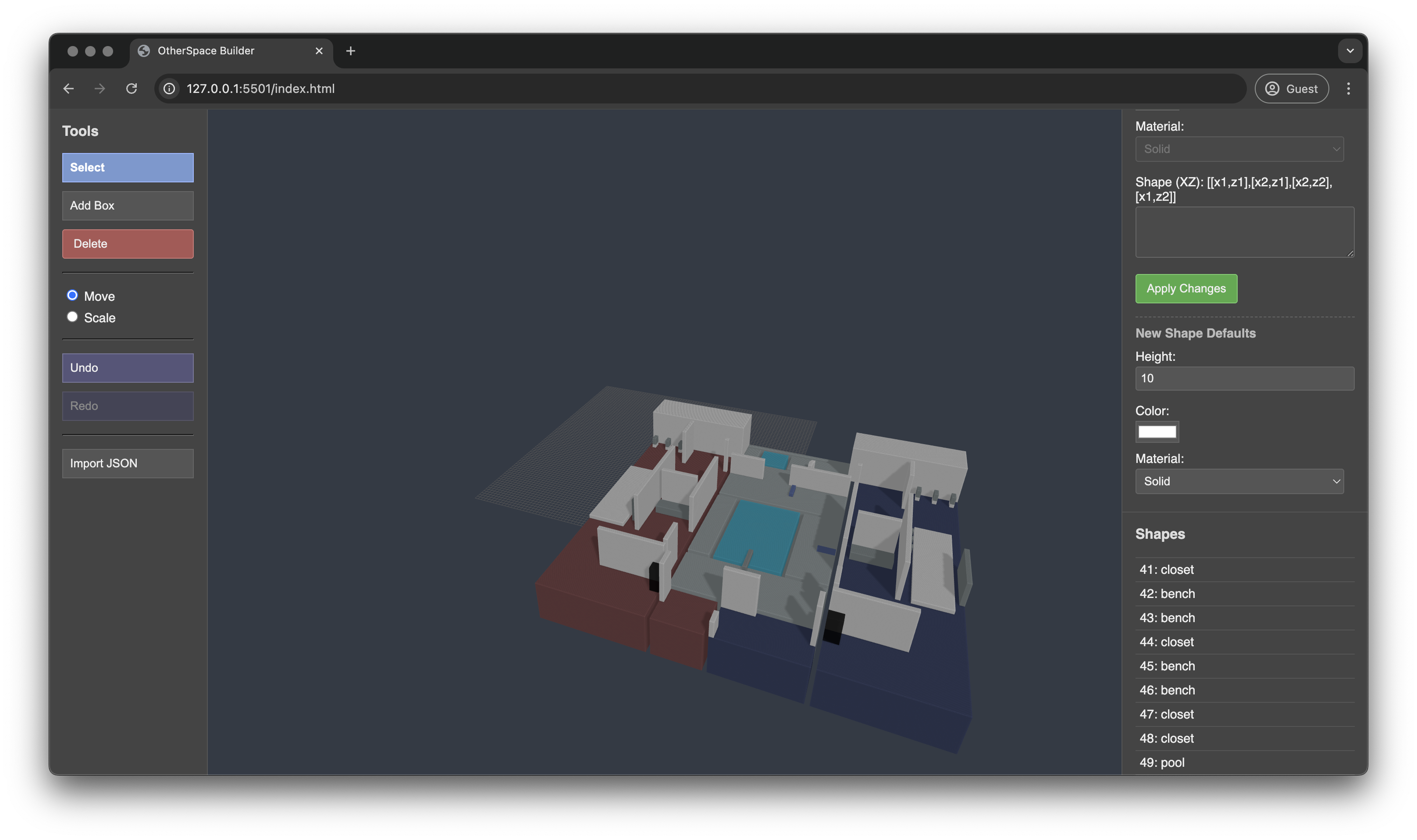The image size is (1417, 840).
Task: Click the browser back arrow icon
Action: click(x=68, y=89)
